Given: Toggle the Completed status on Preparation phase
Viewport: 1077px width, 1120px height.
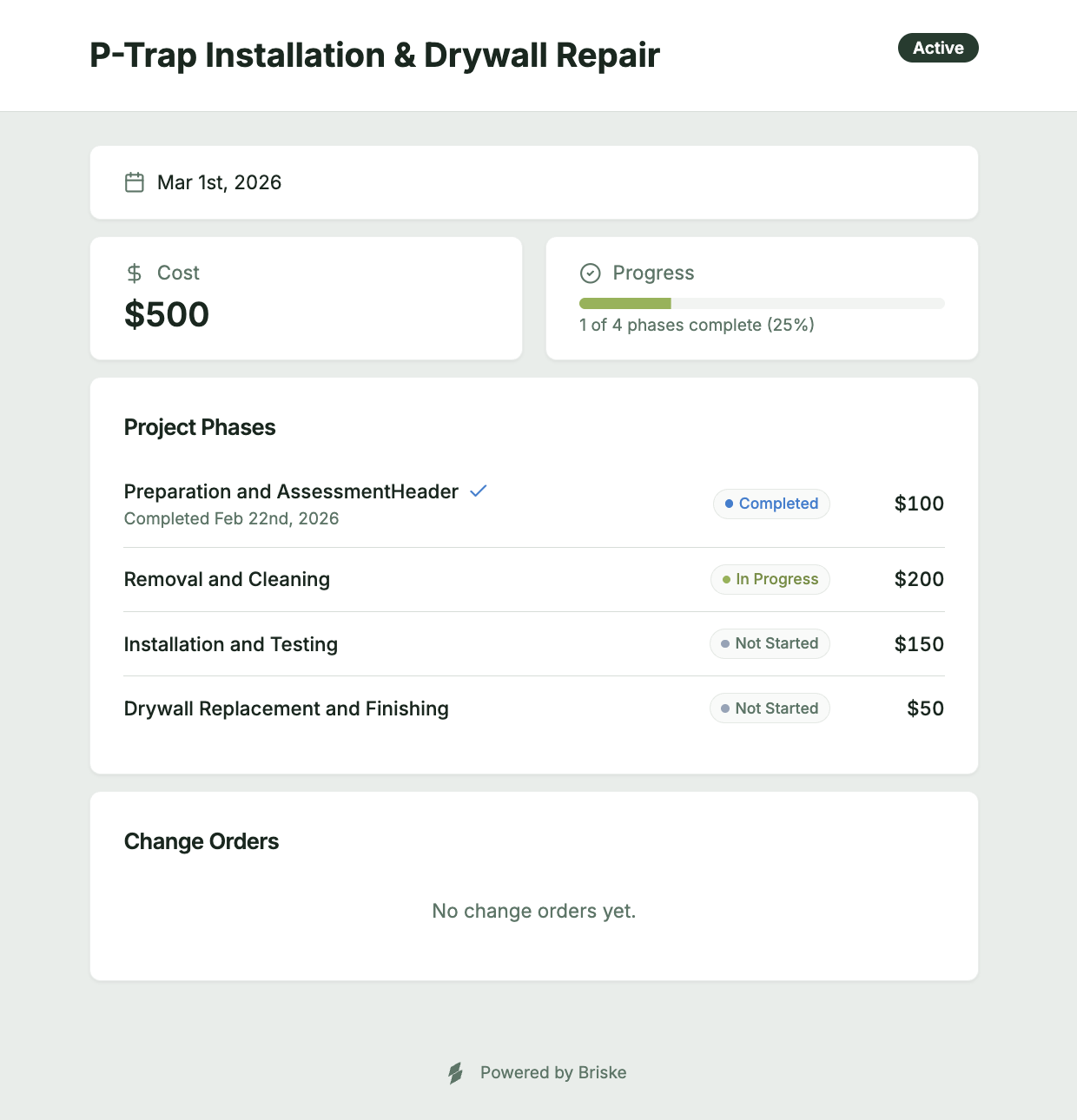Looking at the screenshot, I should pyautogui.click(x=771, y=504).
